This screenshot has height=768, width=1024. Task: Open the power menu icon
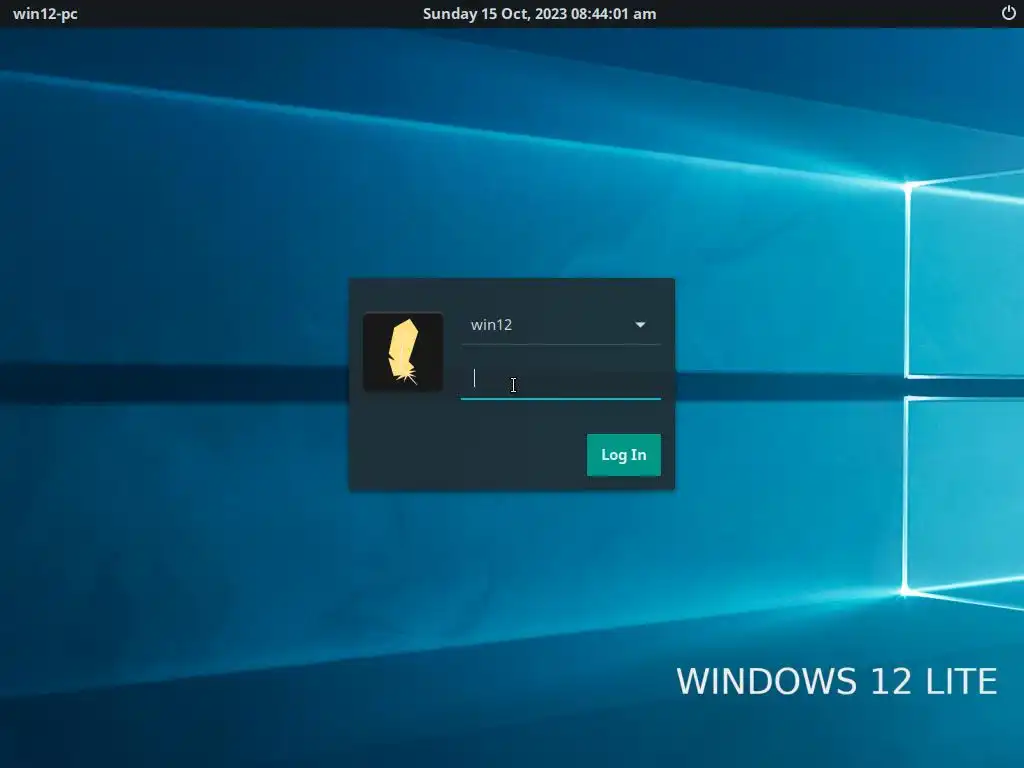click(x=1008, y=13)
